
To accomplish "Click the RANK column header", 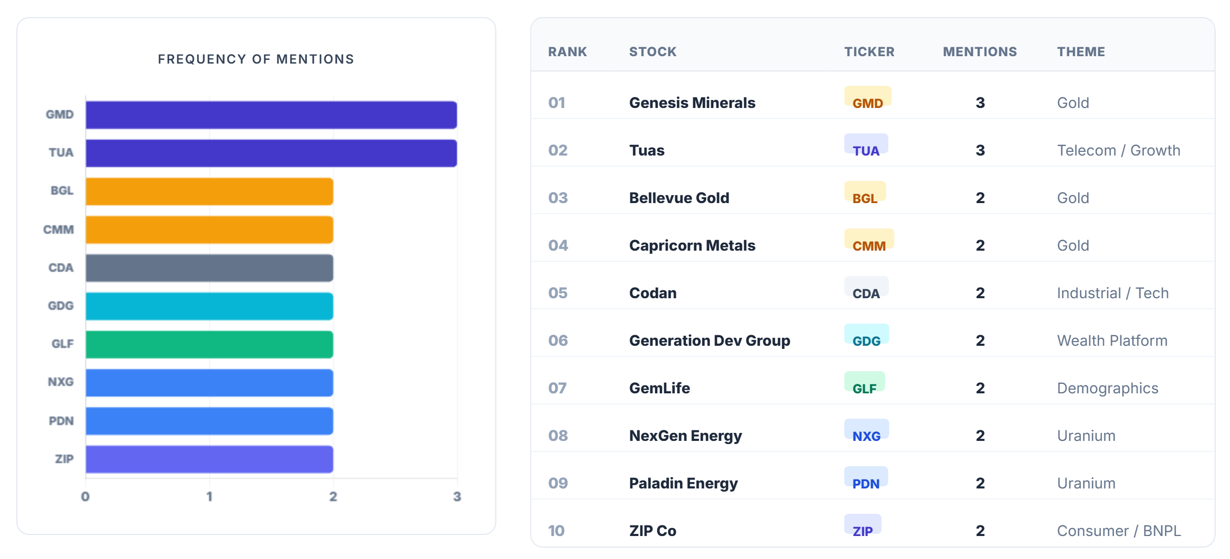I will (x=567, y=52).
